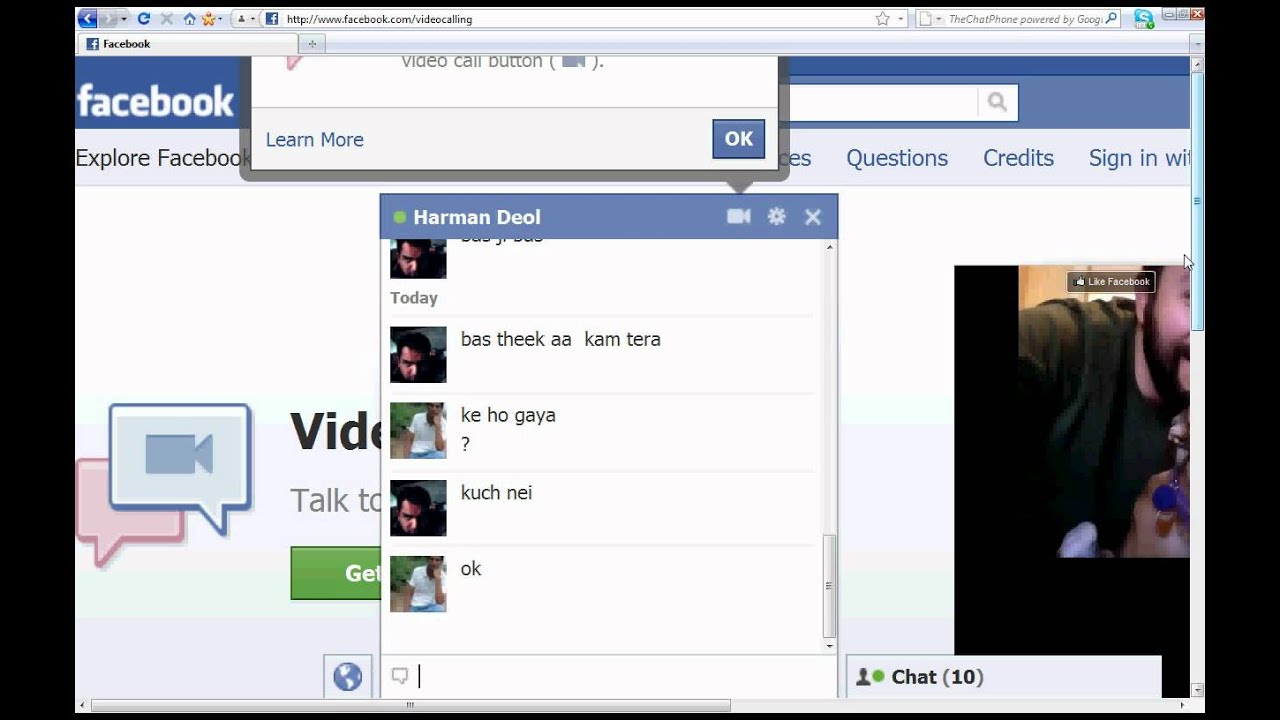Open the bookmarks star toolbar icon
Viewport: 1280px width, 720px height.
pos(210,18)
